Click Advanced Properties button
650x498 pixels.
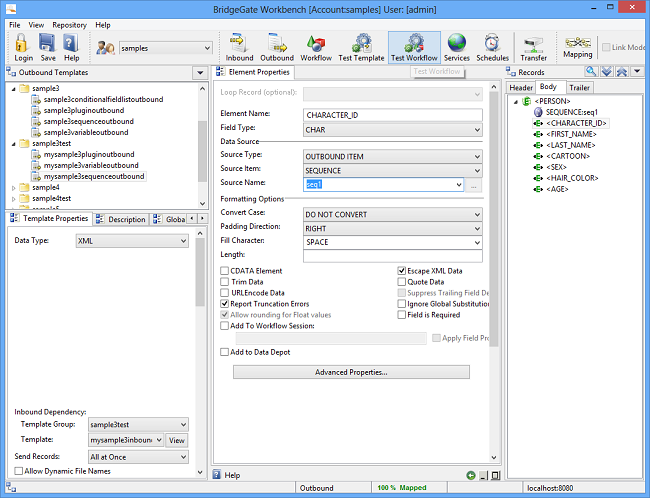[x=351, y=372]
